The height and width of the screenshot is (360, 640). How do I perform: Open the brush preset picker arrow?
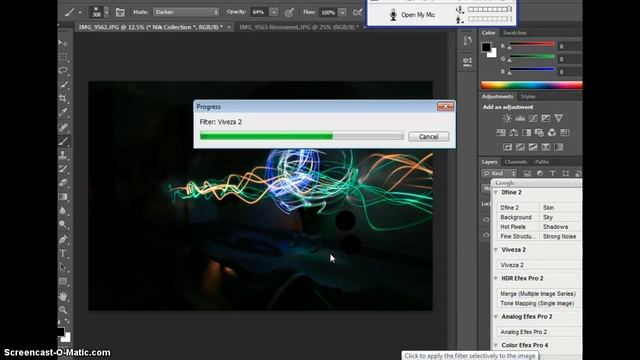pyautogui.click(x=106, y=12)
